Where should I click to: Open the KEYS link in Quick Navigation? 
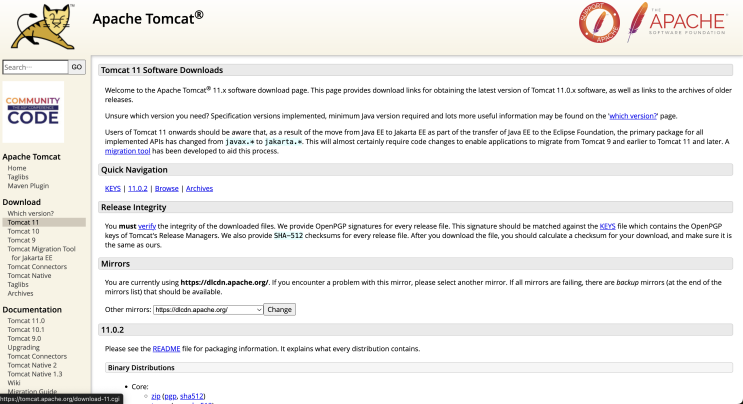coord(113,188)
